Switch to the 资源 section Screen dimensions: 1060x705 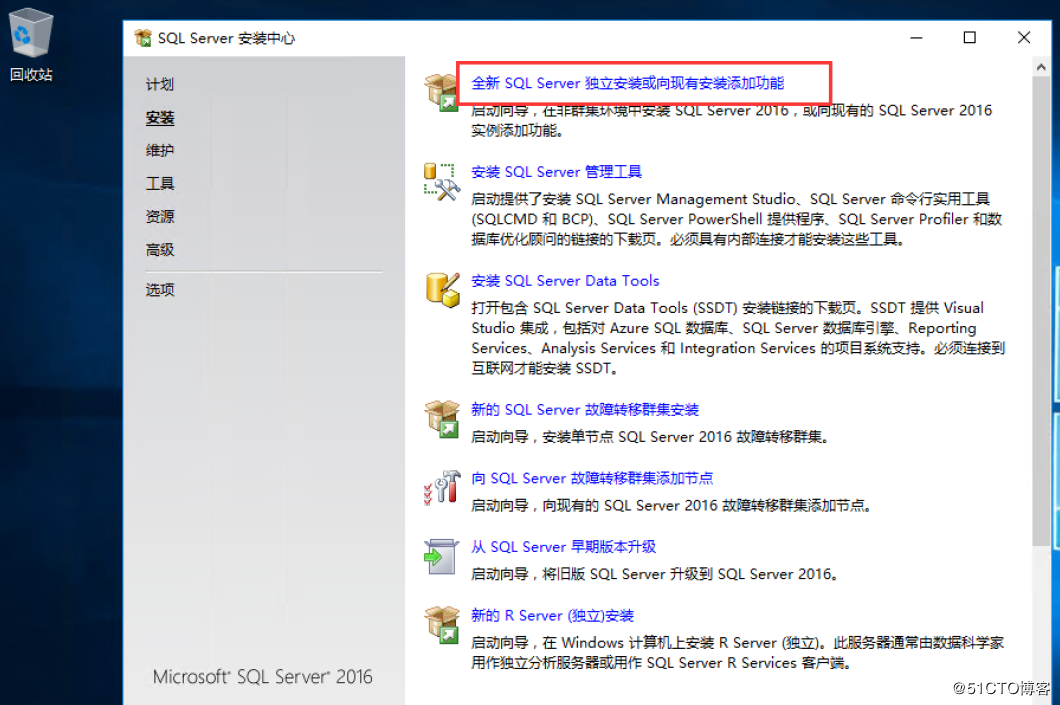(x=160, y=216)
